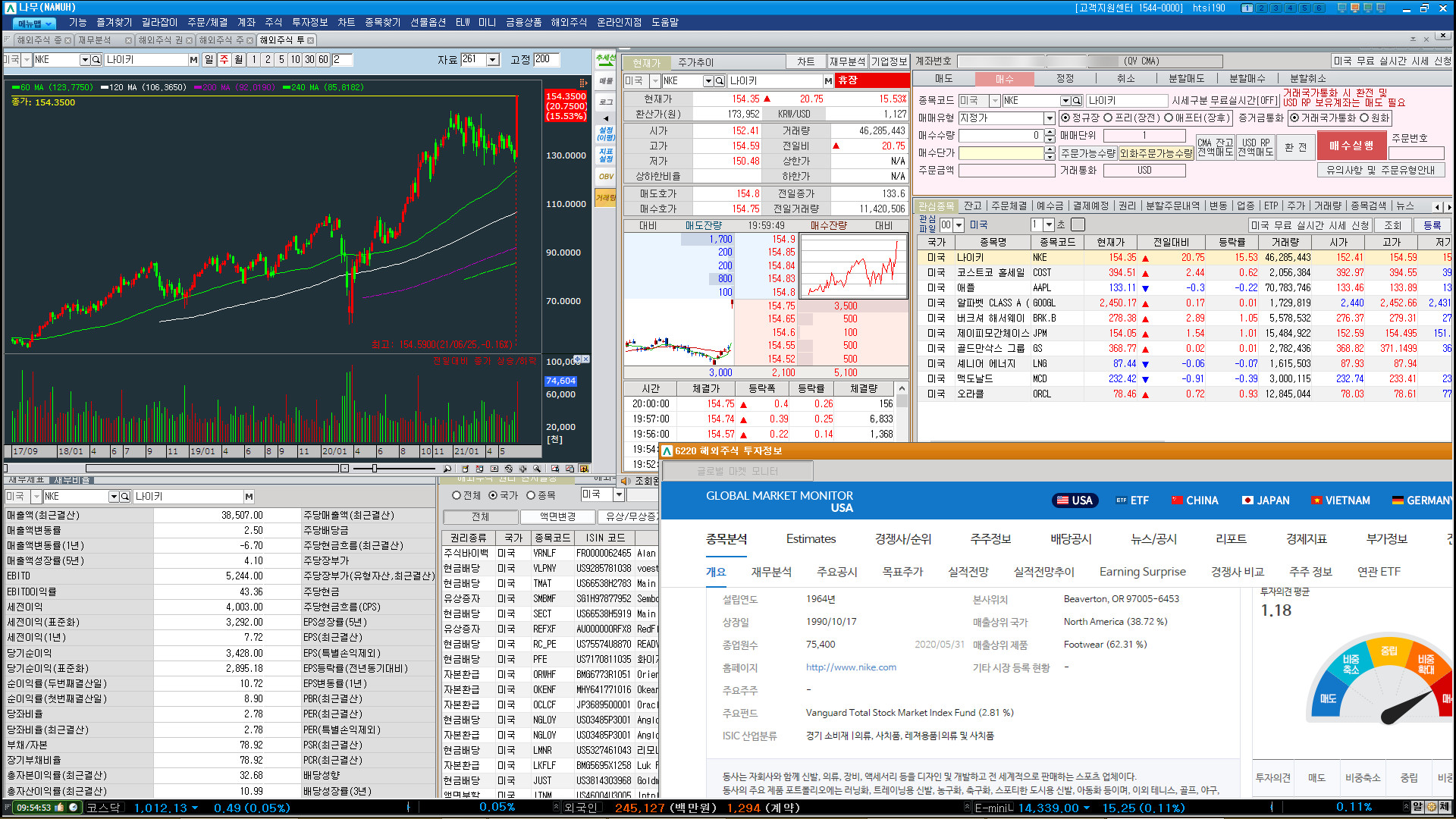Open the 해외주식 menu in the menu bar
1456x819 pixels.
coord(569,22)
